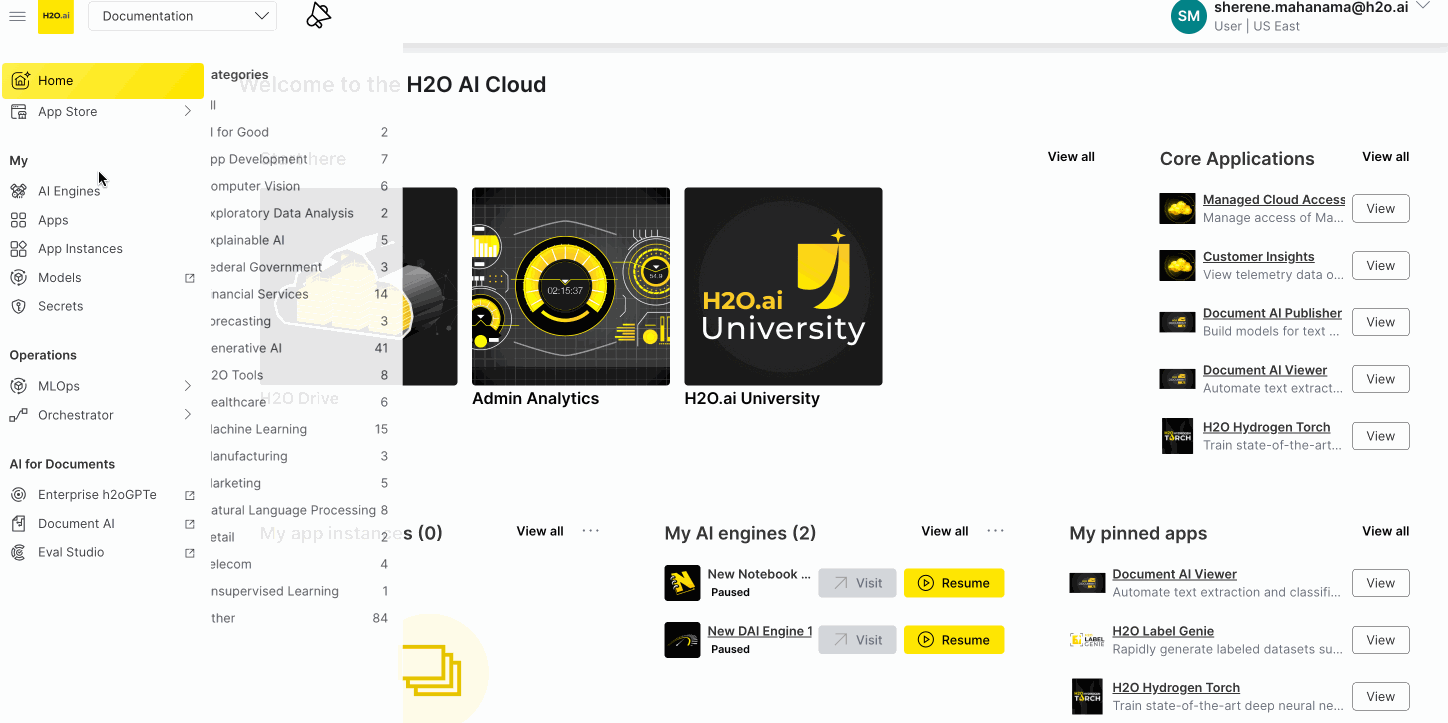Open the Documentation dropdown

point(182,16)
